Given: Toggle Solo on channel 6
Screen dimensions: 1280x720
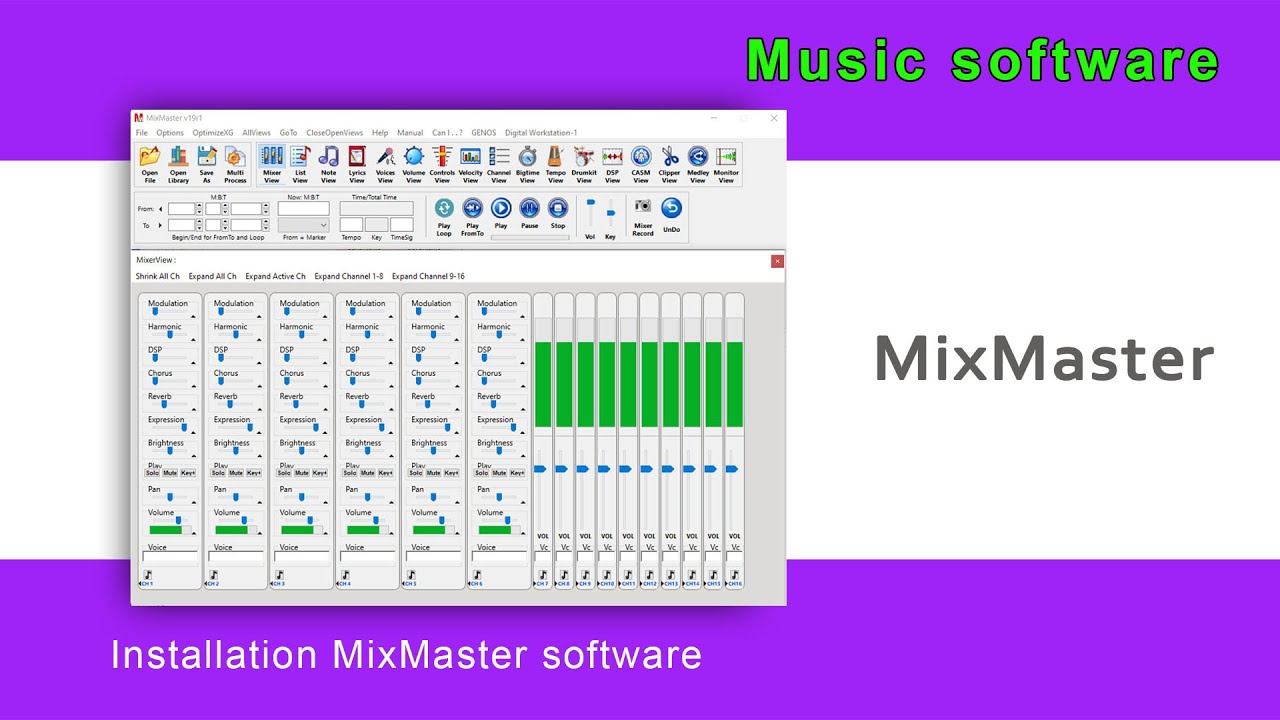Looking at the screenshot, I should click(x=482, y=473).
